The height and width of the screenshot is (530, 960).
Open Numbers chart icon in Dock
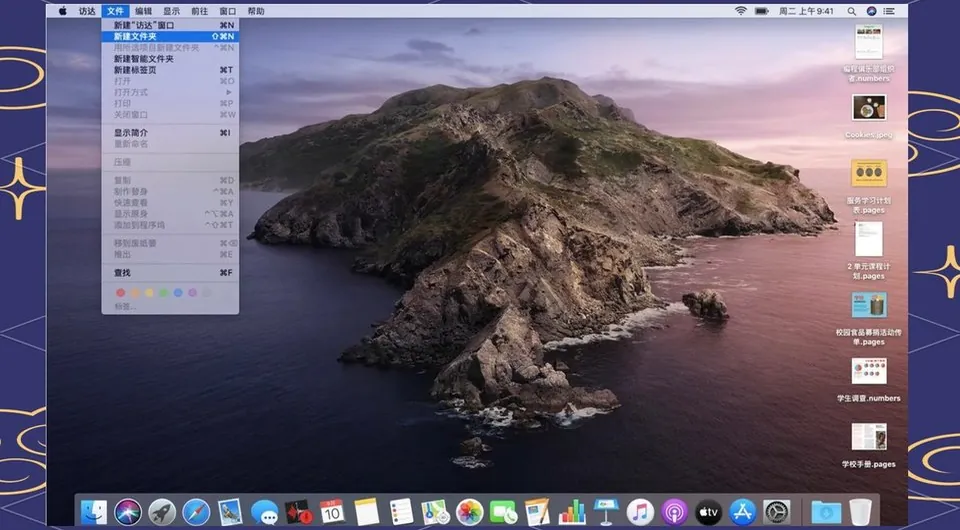pos(572,512)
